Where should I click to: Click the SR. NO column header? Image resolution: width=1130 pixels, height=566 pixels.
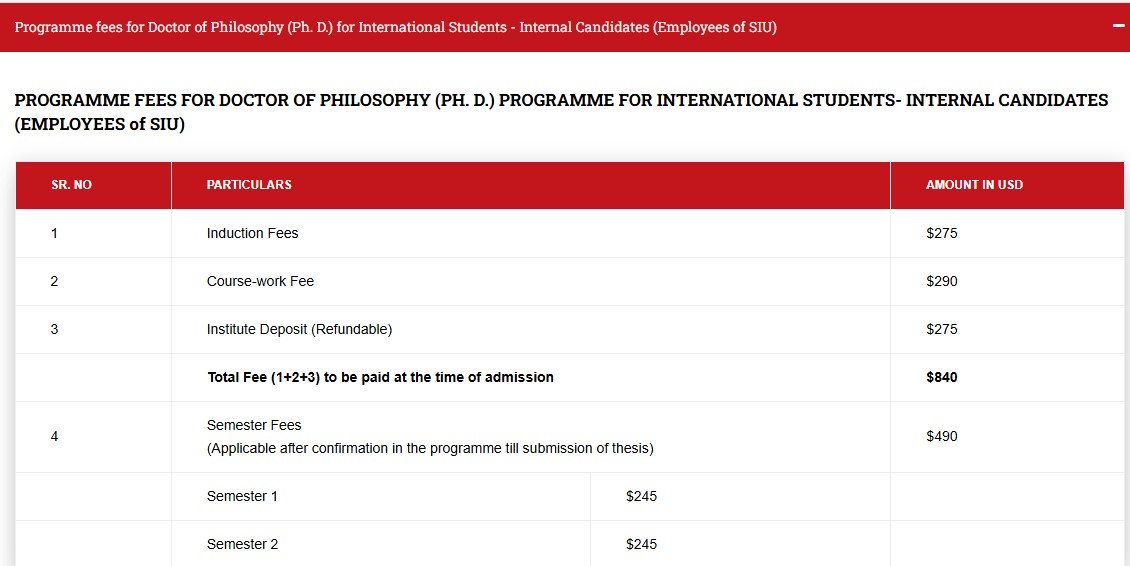(x=71, y=185)
